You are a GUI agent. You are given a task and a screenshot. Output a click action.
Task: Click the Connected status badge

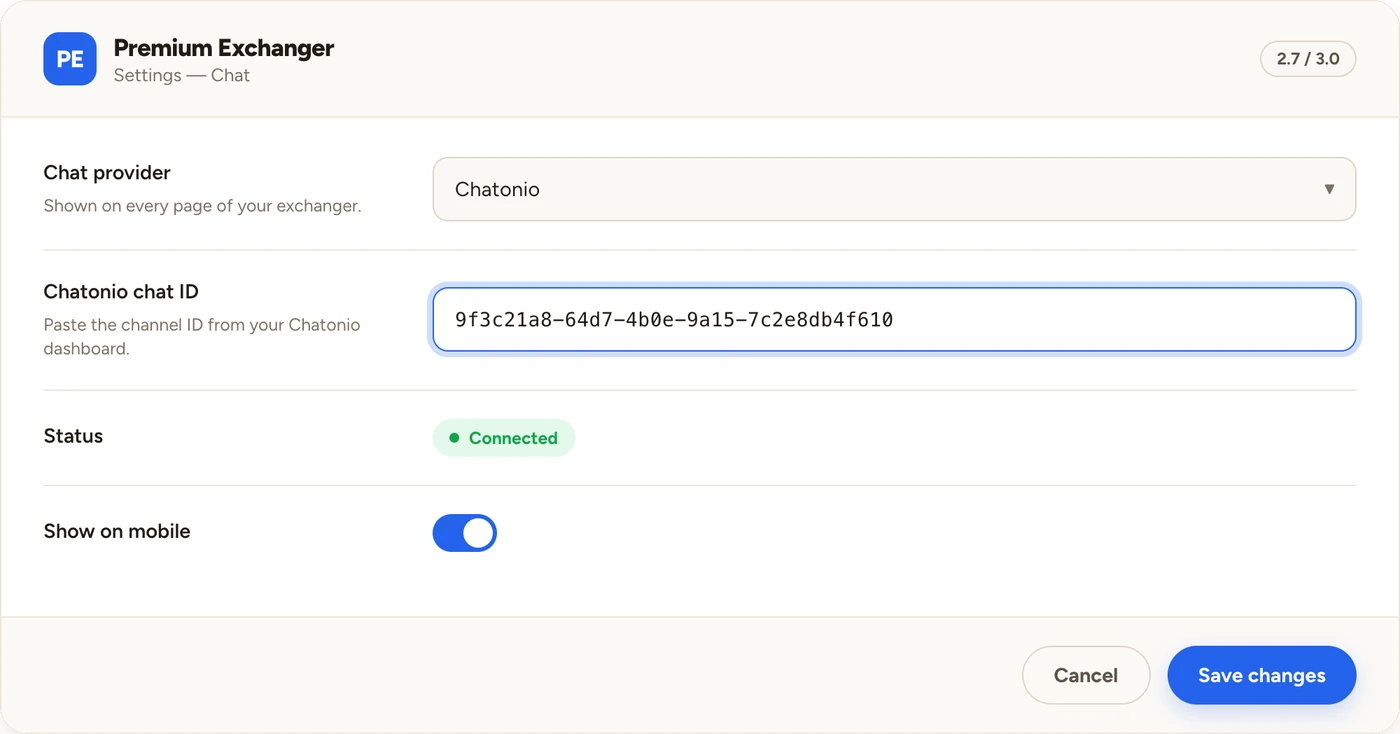point(504,438)
